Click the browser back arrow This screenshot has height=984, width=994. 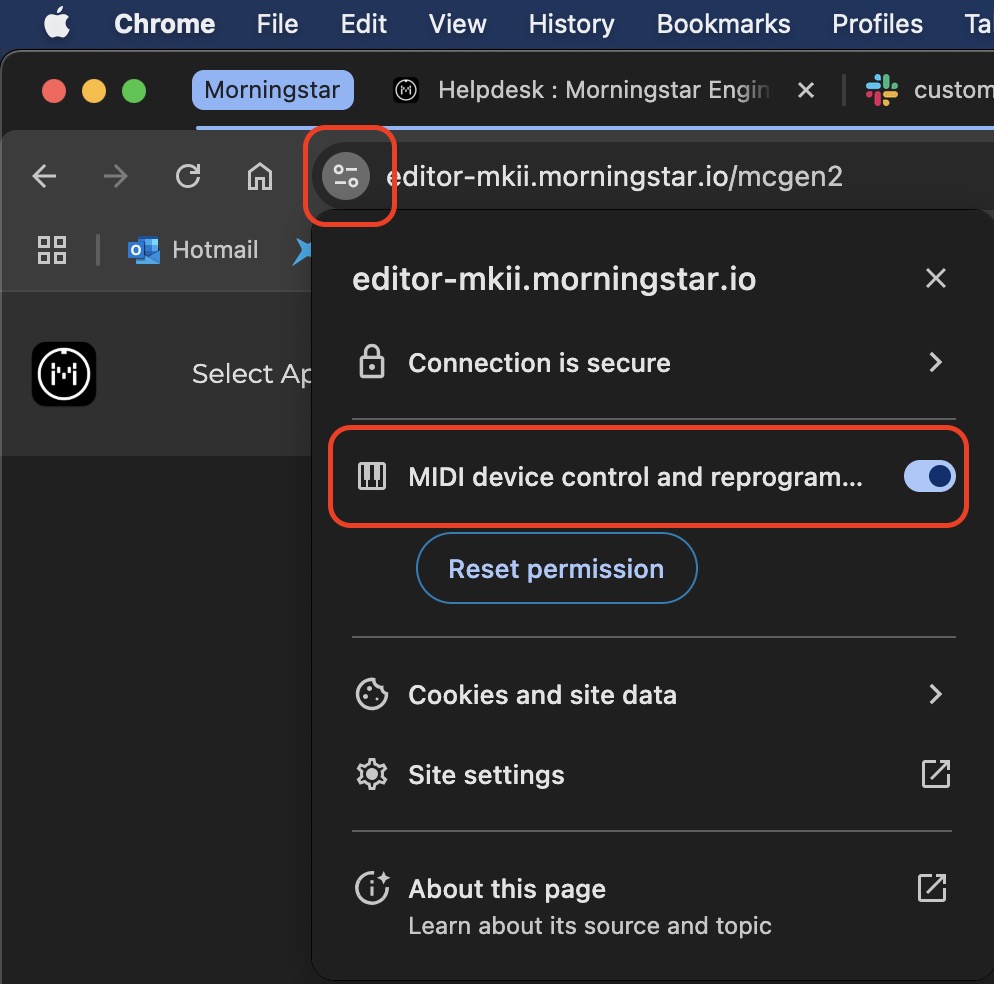pos(44,177)
